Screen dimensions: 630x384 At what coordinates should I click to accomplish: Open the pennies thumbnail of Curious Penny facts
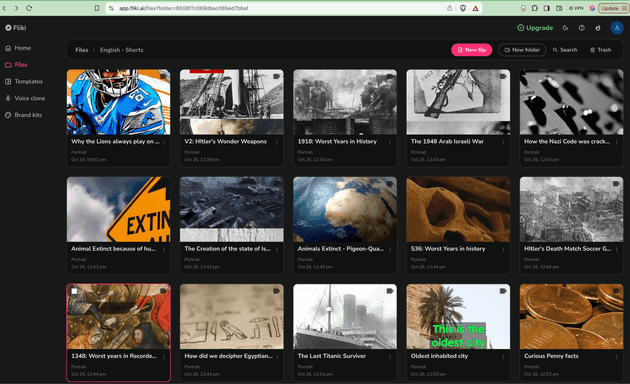[571, 317]
